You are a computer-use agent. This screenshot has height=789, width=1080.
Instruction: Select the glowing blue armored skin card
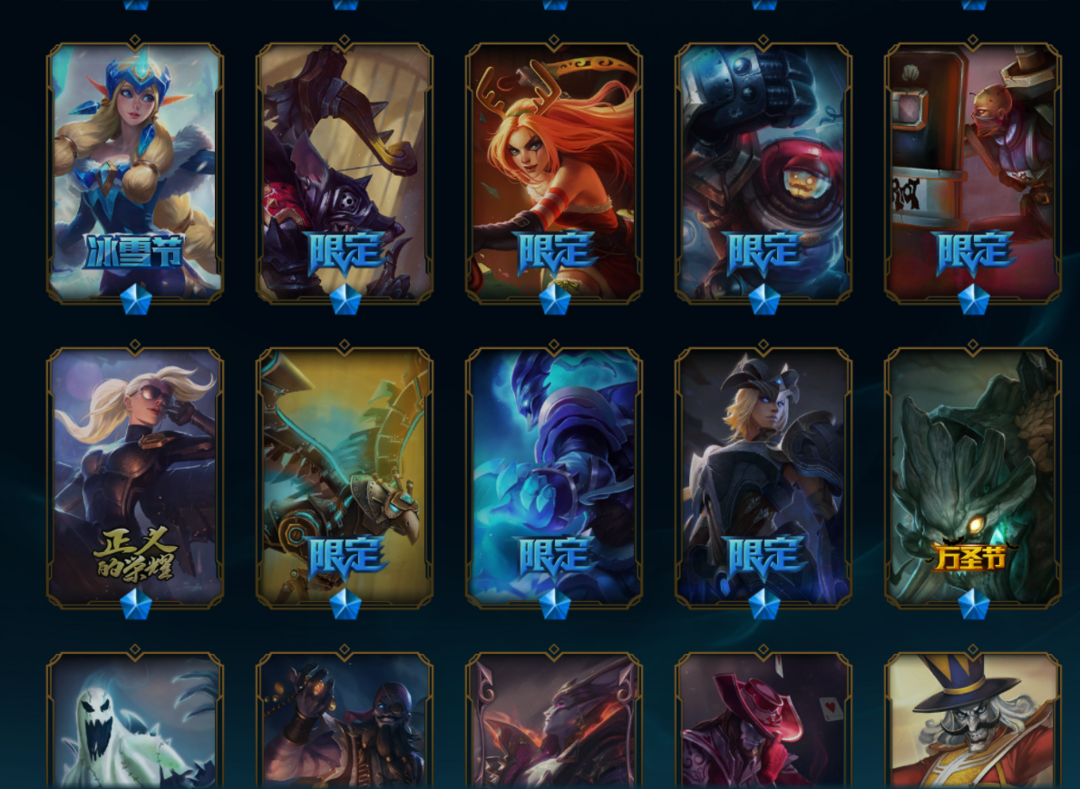click(554, 477)
